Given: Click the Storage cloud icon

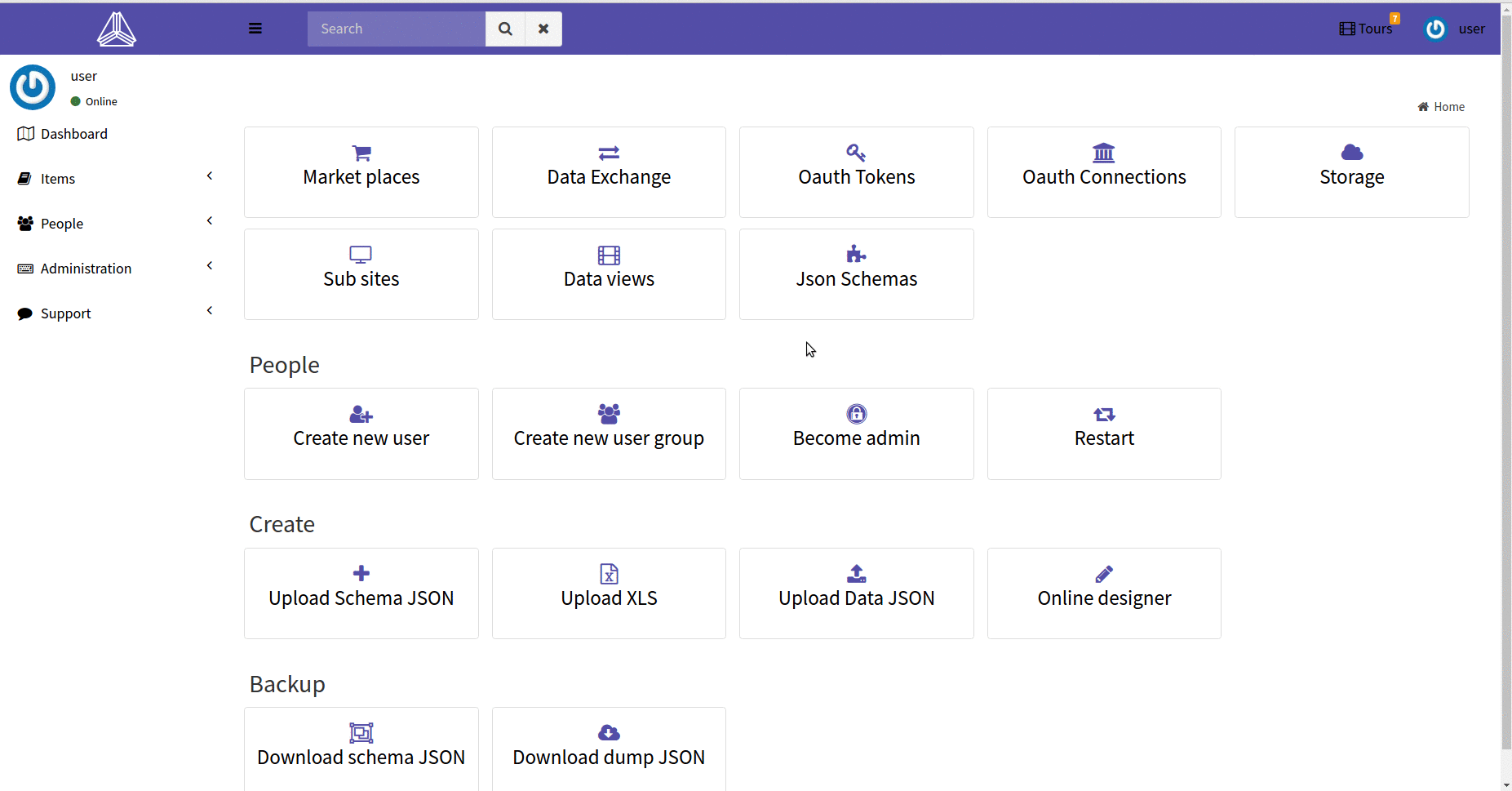Looking at the screenshot, I should tap(1352, 153).
